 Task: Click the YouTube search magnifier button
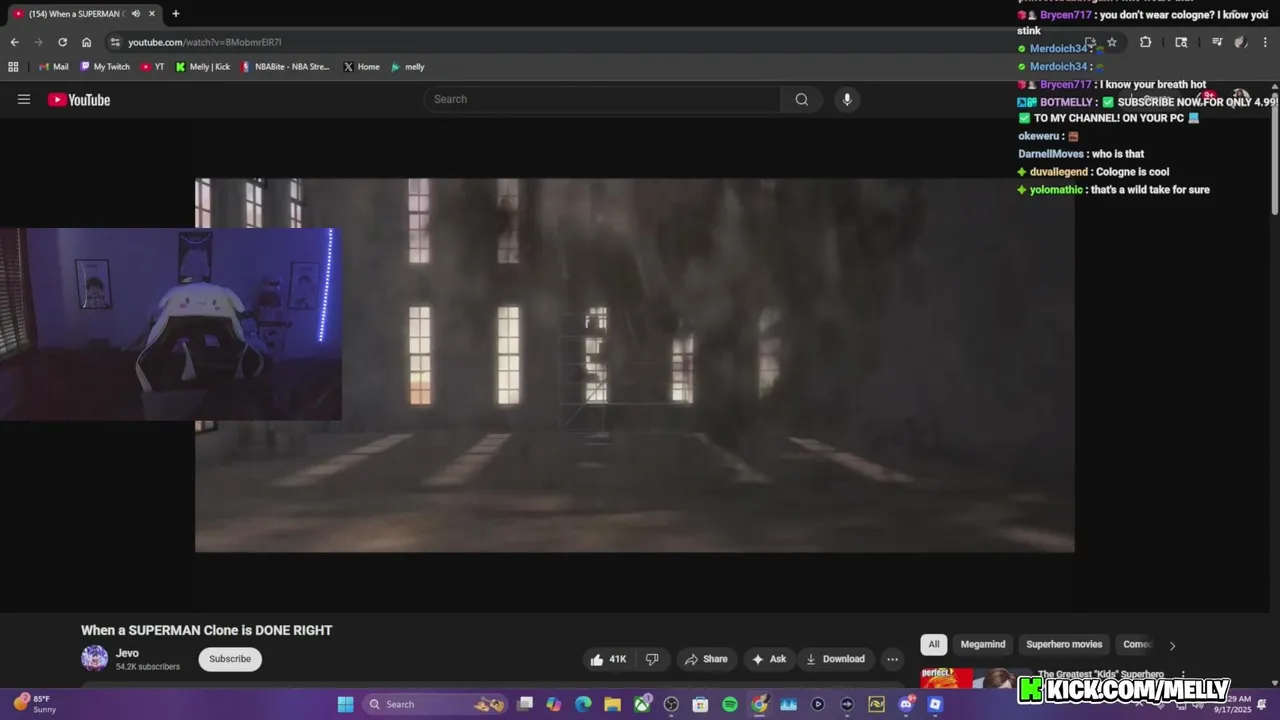[802, 99]
